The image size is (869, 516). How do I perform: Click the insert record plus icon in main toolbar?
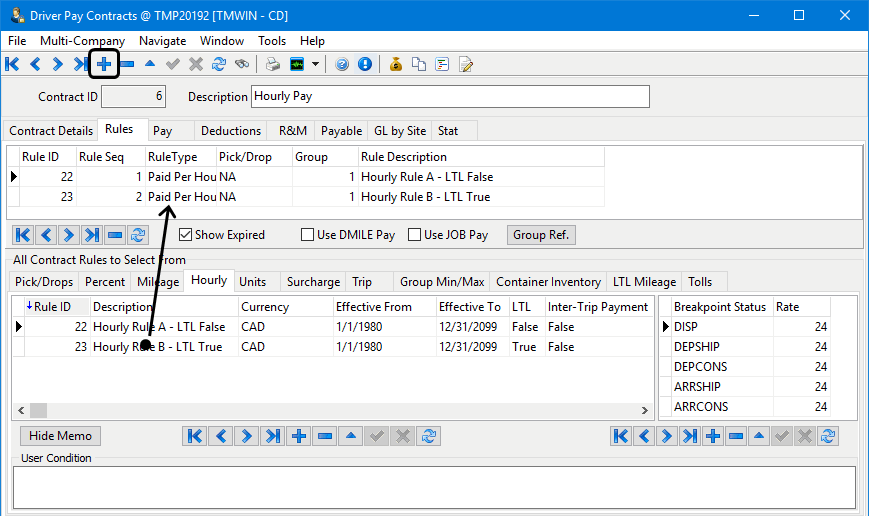point(104,64)
